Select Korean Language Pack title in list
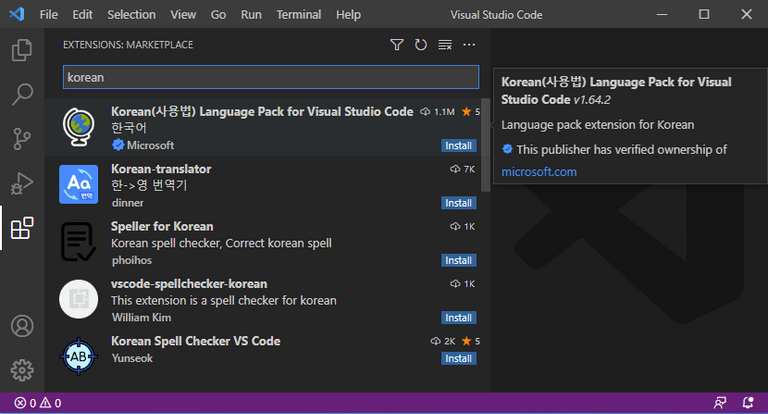 coord(262,112)
